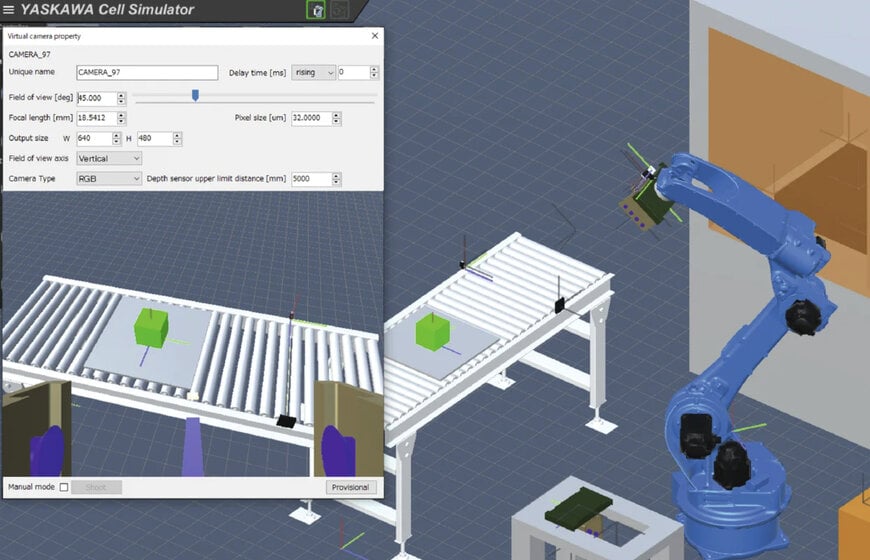Close the Virtual camera property dialog
The width and height of the screenshot is (870, 560).
coord(375,36)
